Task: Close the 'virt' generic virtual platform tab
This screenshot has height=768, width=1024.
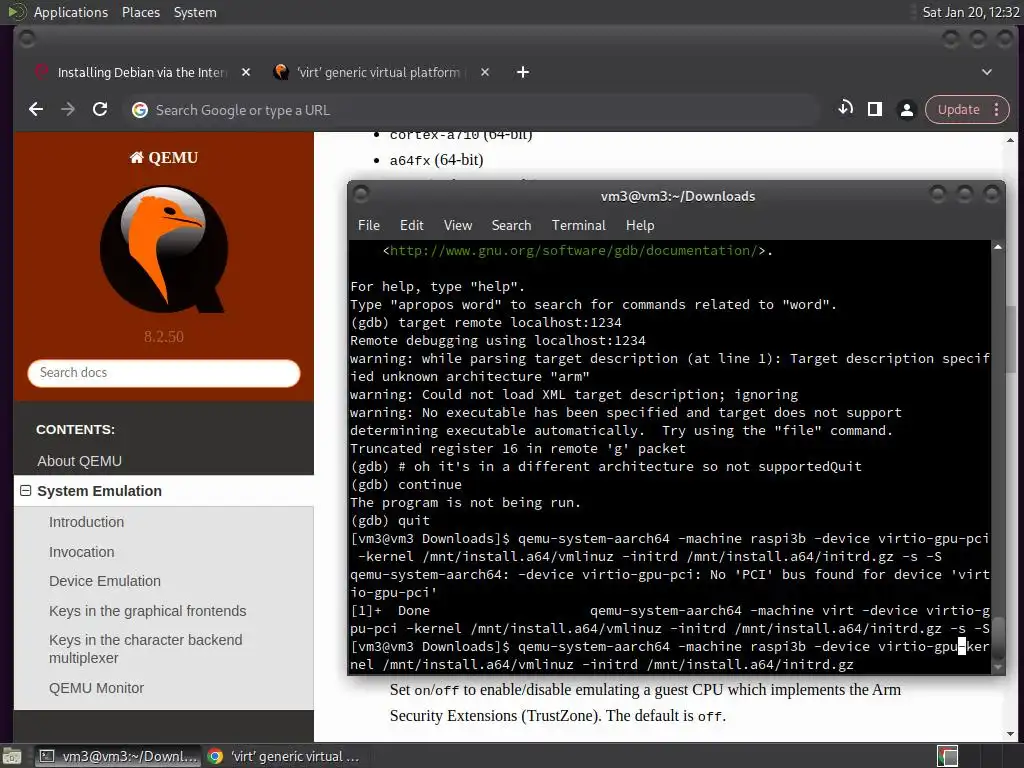Action: (485, 72)
